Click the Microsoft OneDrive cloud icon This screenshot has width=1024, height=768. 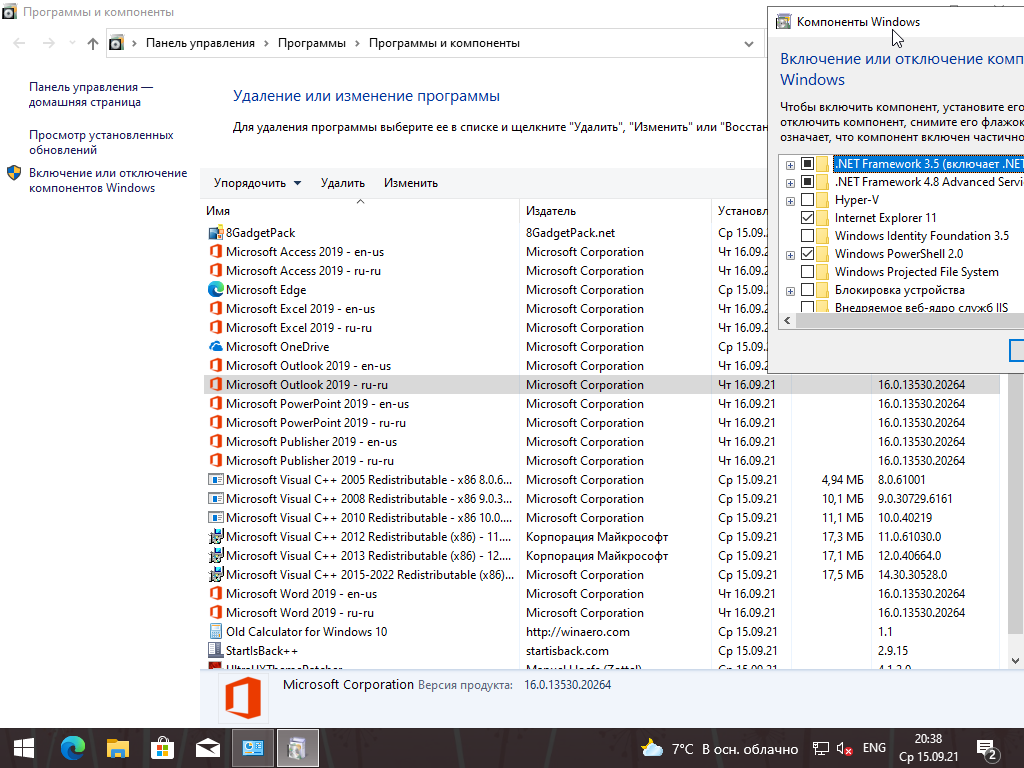coord(216,347)
